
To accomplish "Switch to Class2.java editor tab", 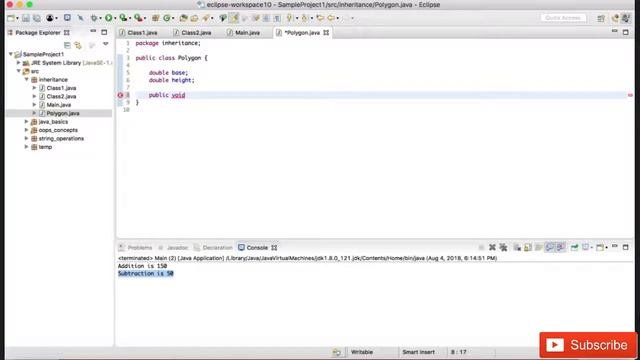I will pos(196,33).
